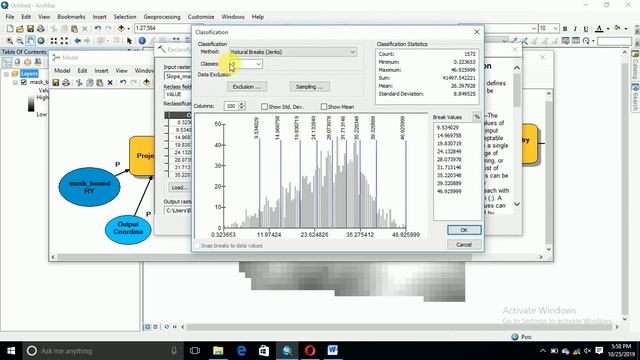Enable Show Std. Dev. checkbox

[264, 107]
